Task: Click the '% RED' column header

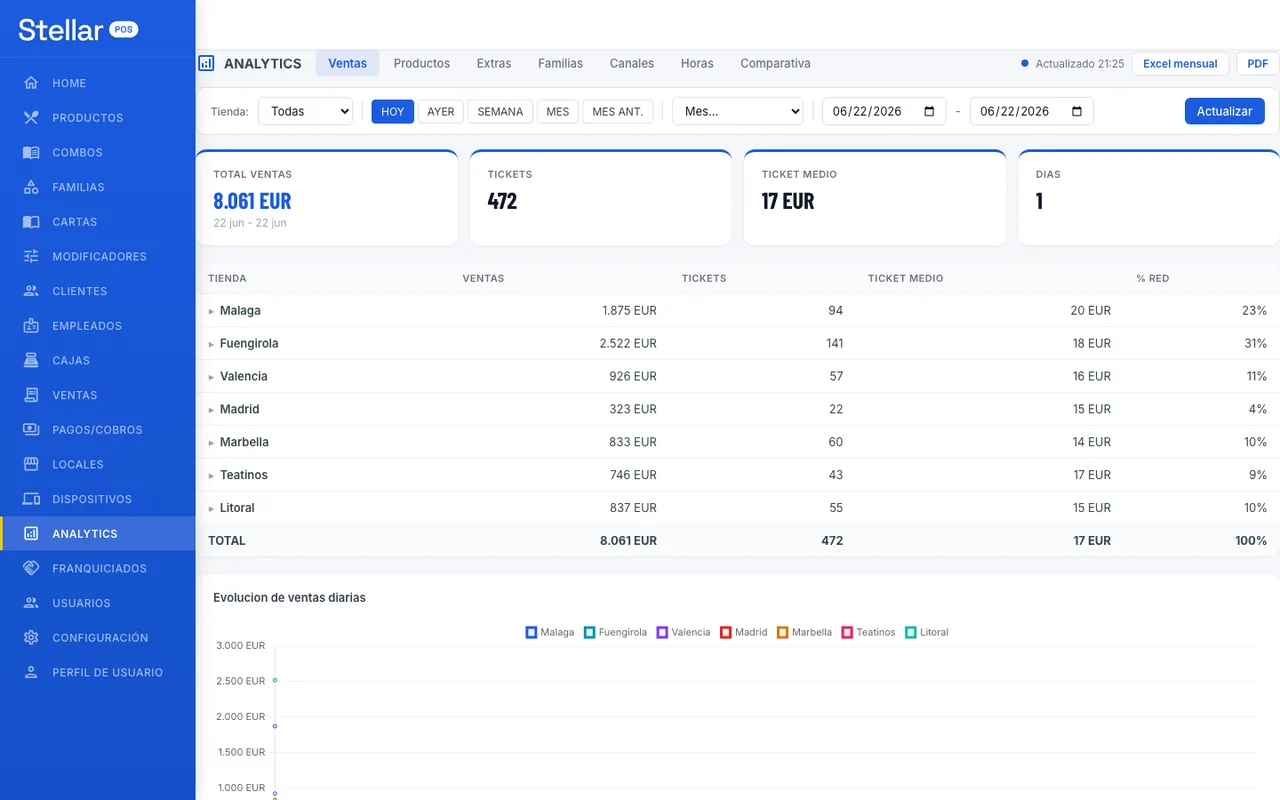Action: click(1152, 278)
